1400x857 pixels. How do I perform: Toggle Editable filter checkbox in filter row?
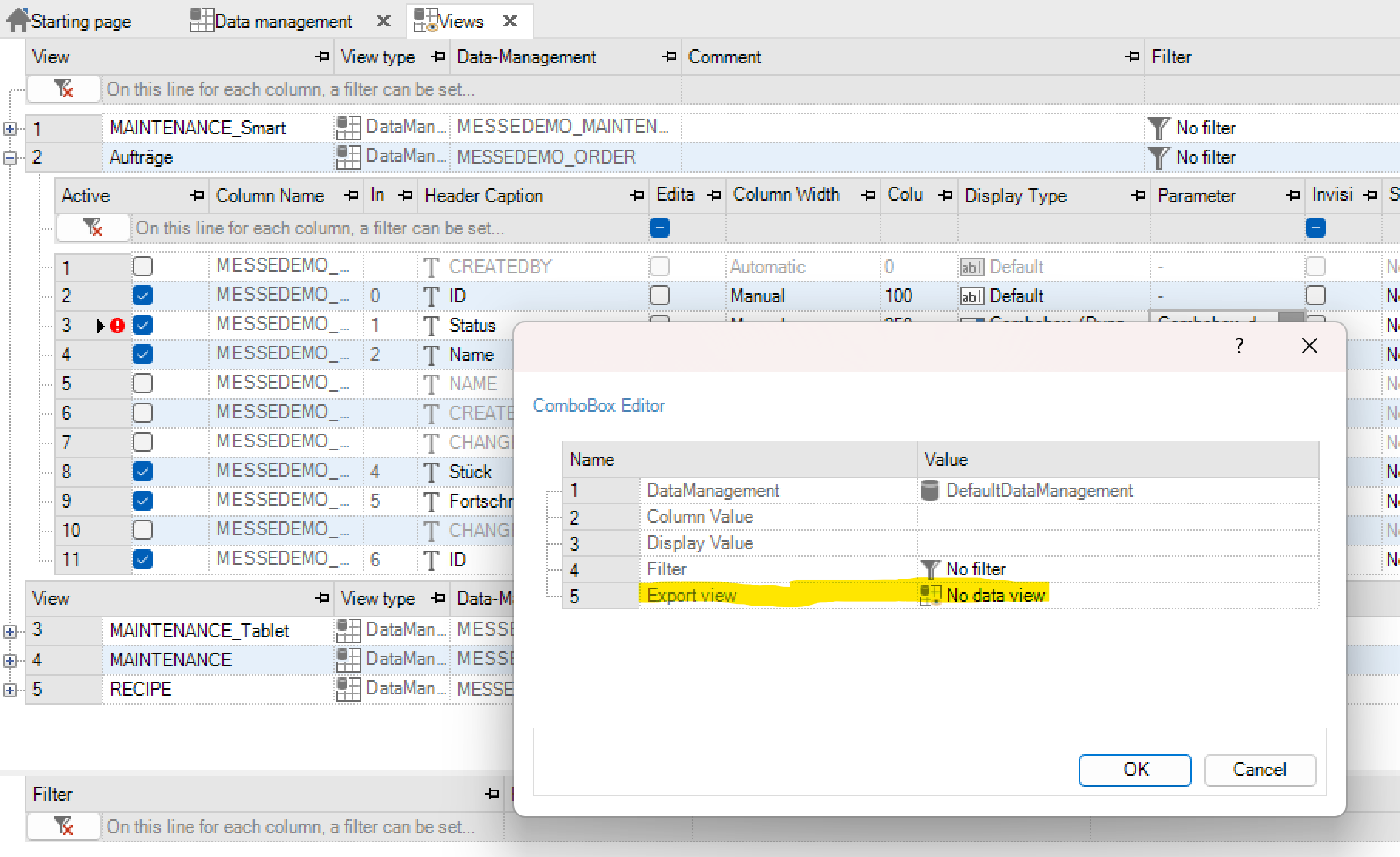(x=660, y=228)
